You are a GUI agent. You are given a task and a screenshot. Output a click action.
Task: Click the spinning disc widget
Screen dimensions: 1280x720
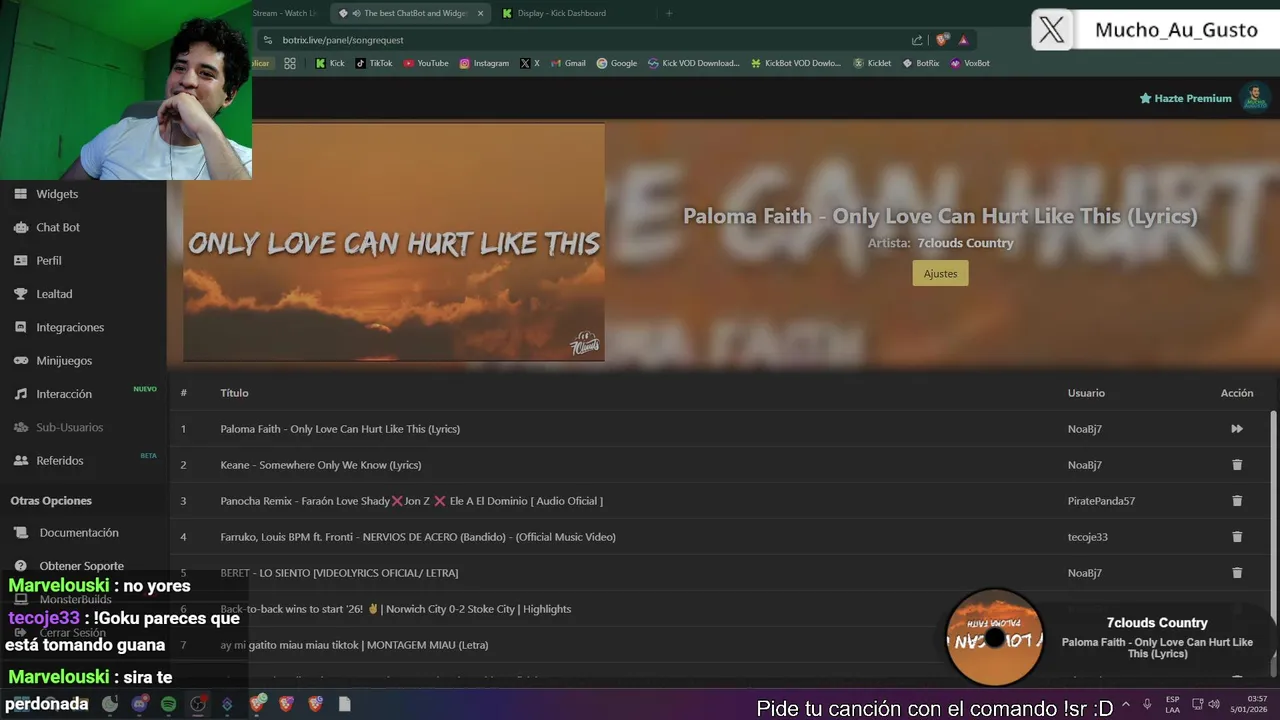click(994, 637)
